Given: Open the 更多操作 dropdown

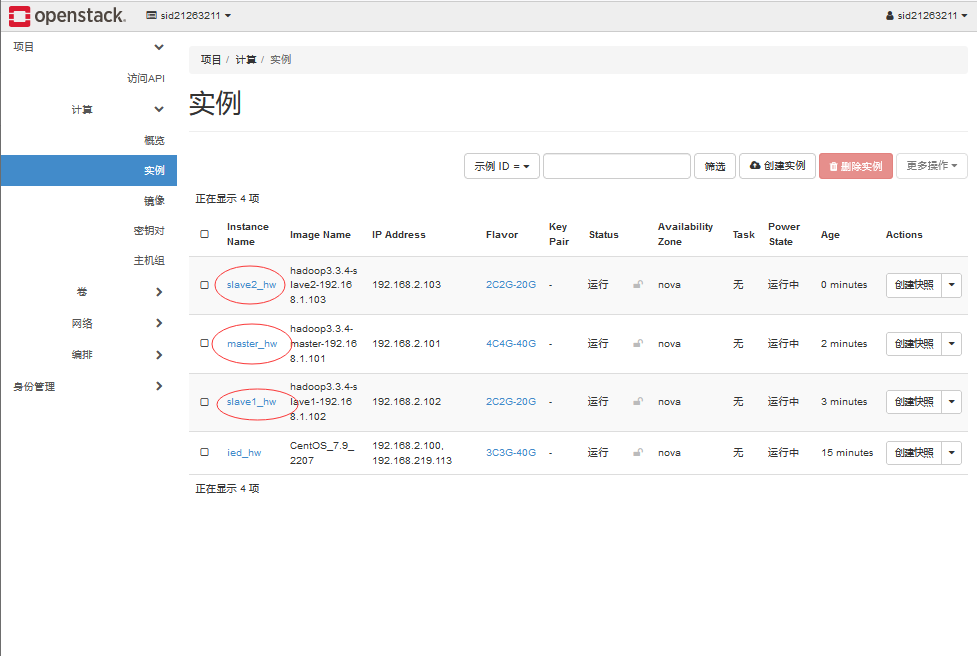Looking at the screenshot, I should click(932, 166).
